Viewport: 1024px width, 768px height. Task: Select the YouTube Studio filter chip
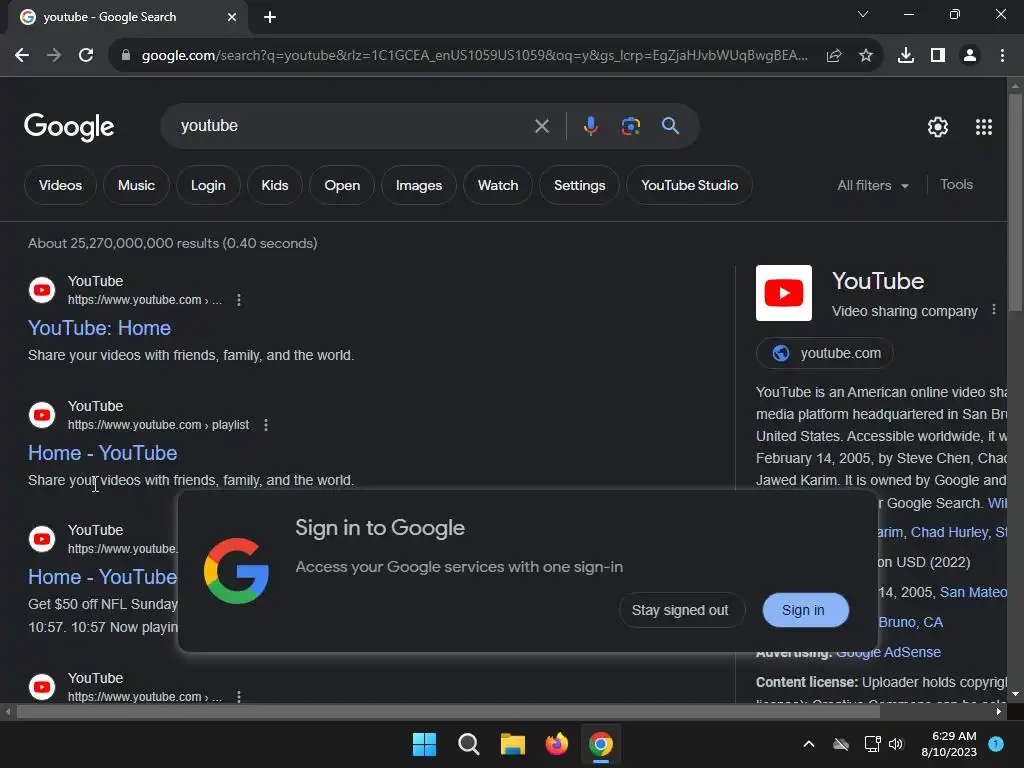[690, 185]
